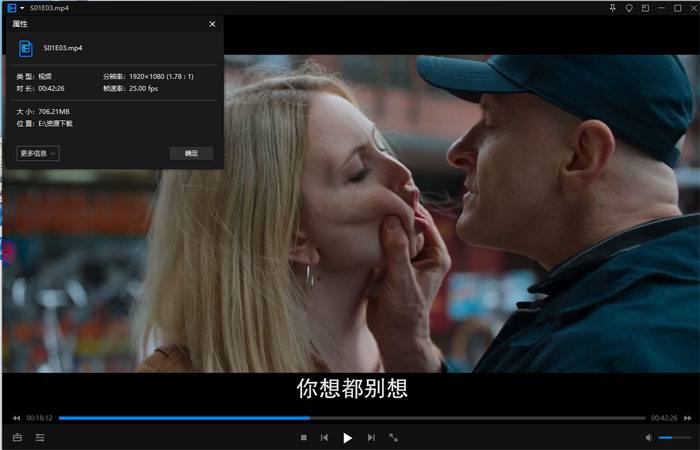This screenshot has height=450, width=700.
Task: Skip to the previous video
Action: point(324,438)
